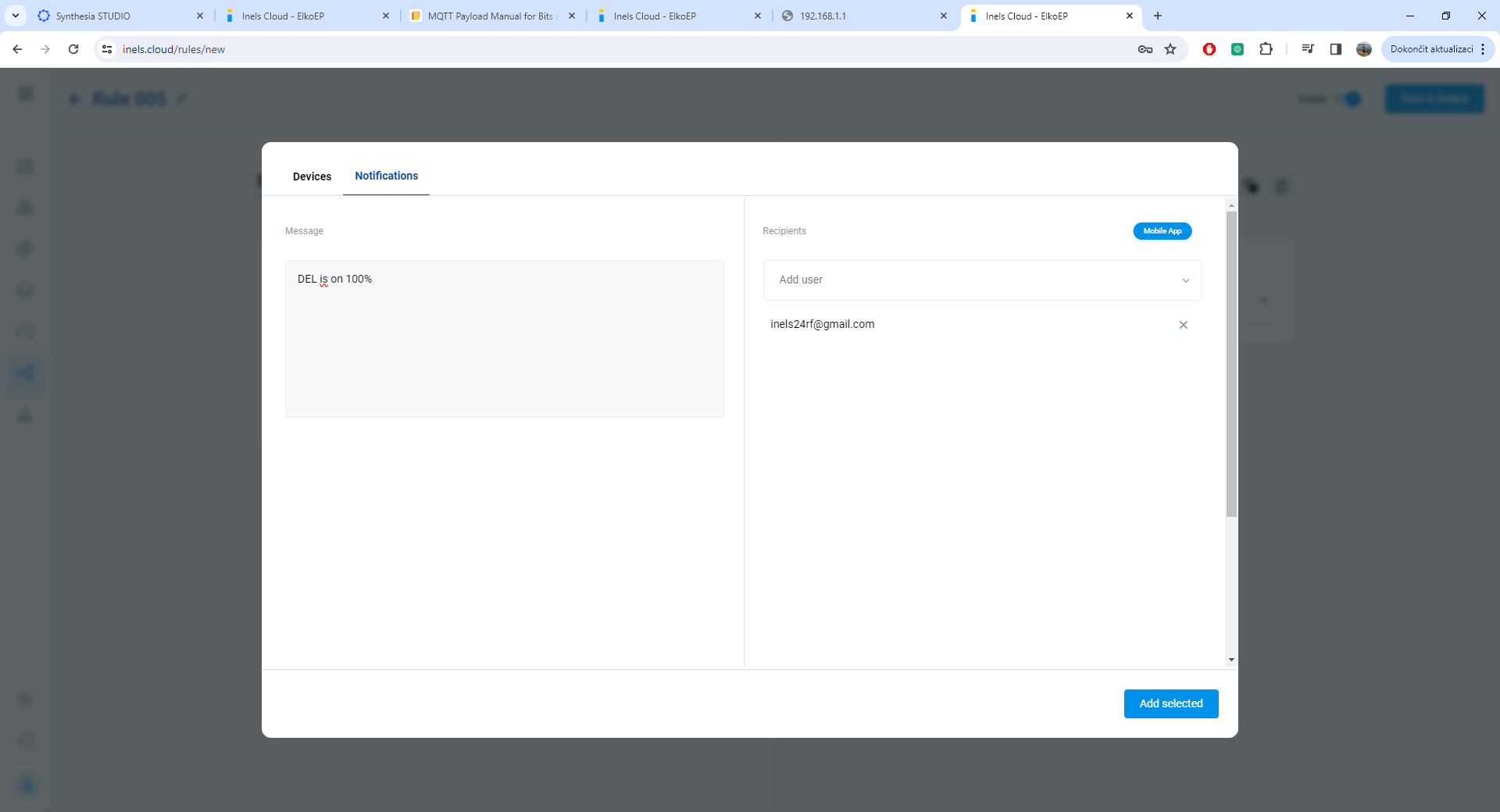Open the tab search dropdown arrow
Image resolution: width=1500 pixels, height=812 pixels.
pyautogui.click(x=15, y=16)
